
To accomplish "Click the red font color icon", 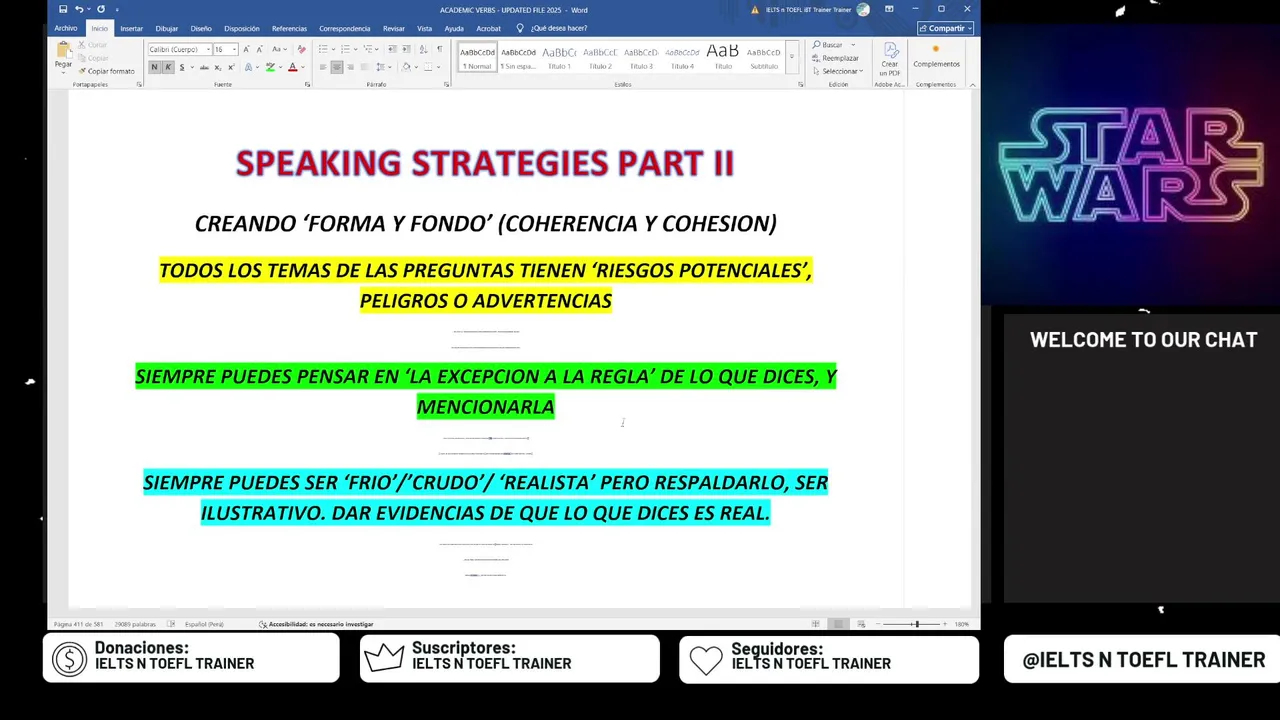I will [292, 67].
